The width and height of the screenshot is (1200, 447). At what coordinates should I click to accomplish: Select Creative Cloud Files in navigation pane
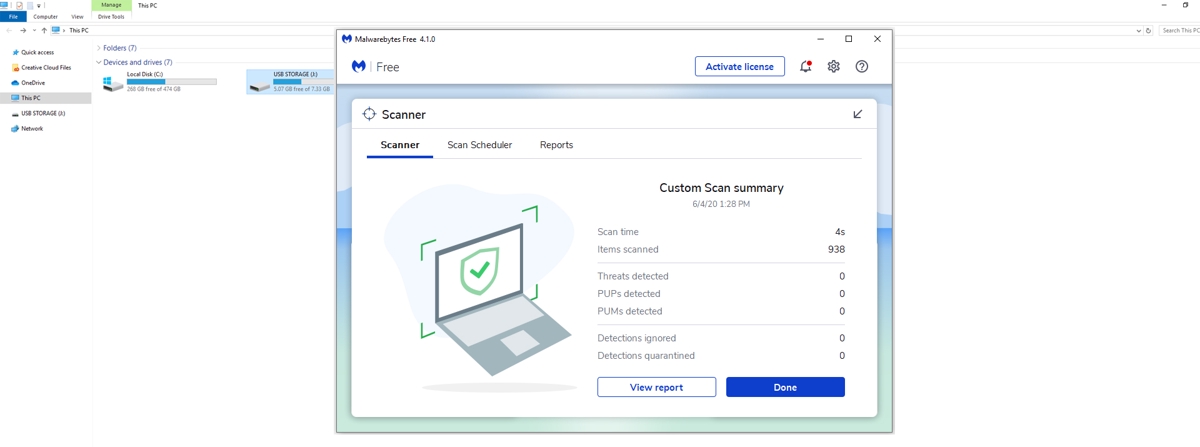[45, 68]
